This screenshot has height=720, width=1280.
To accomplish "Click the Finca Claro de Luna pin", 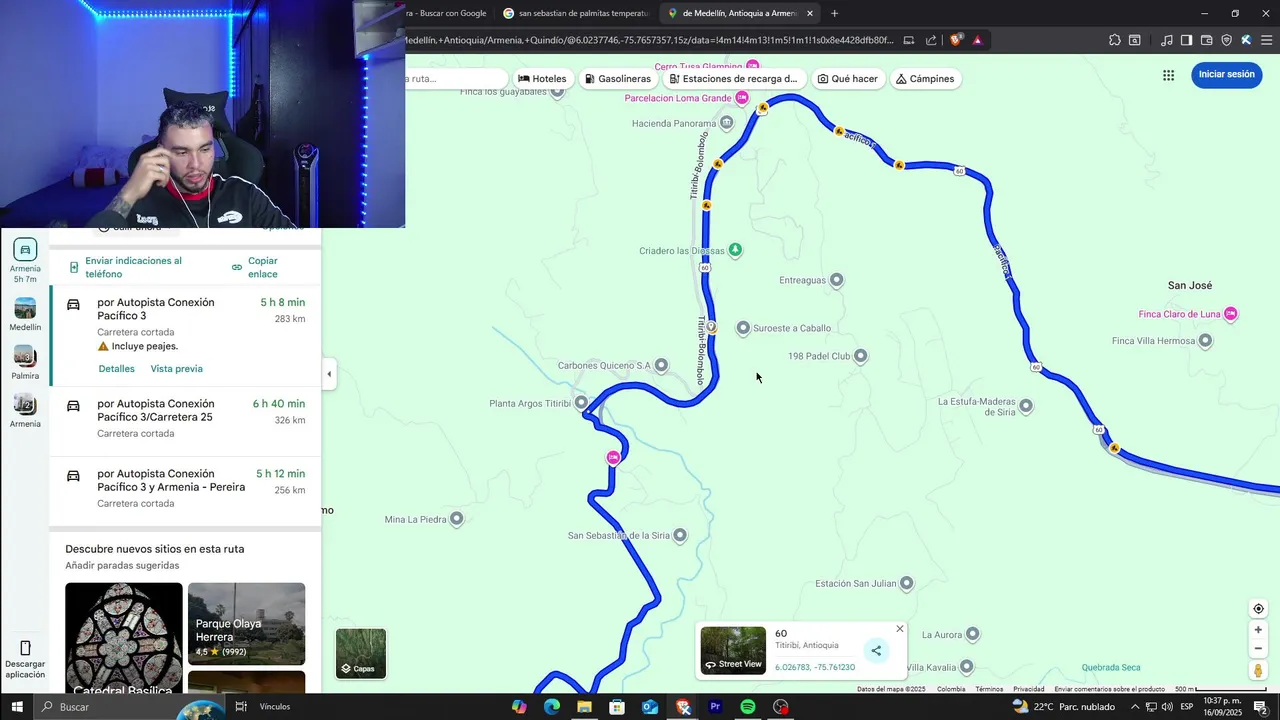I will (1231, 314).
